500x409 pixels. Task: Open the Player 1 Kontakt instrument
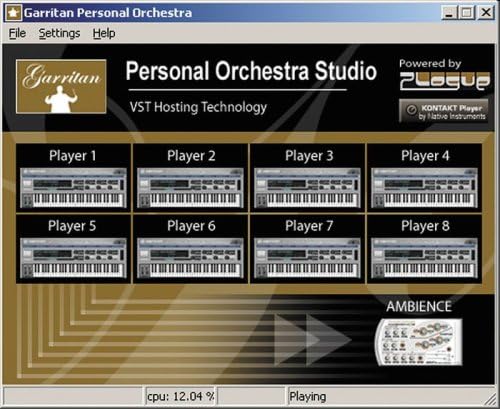tap(73, 188)
